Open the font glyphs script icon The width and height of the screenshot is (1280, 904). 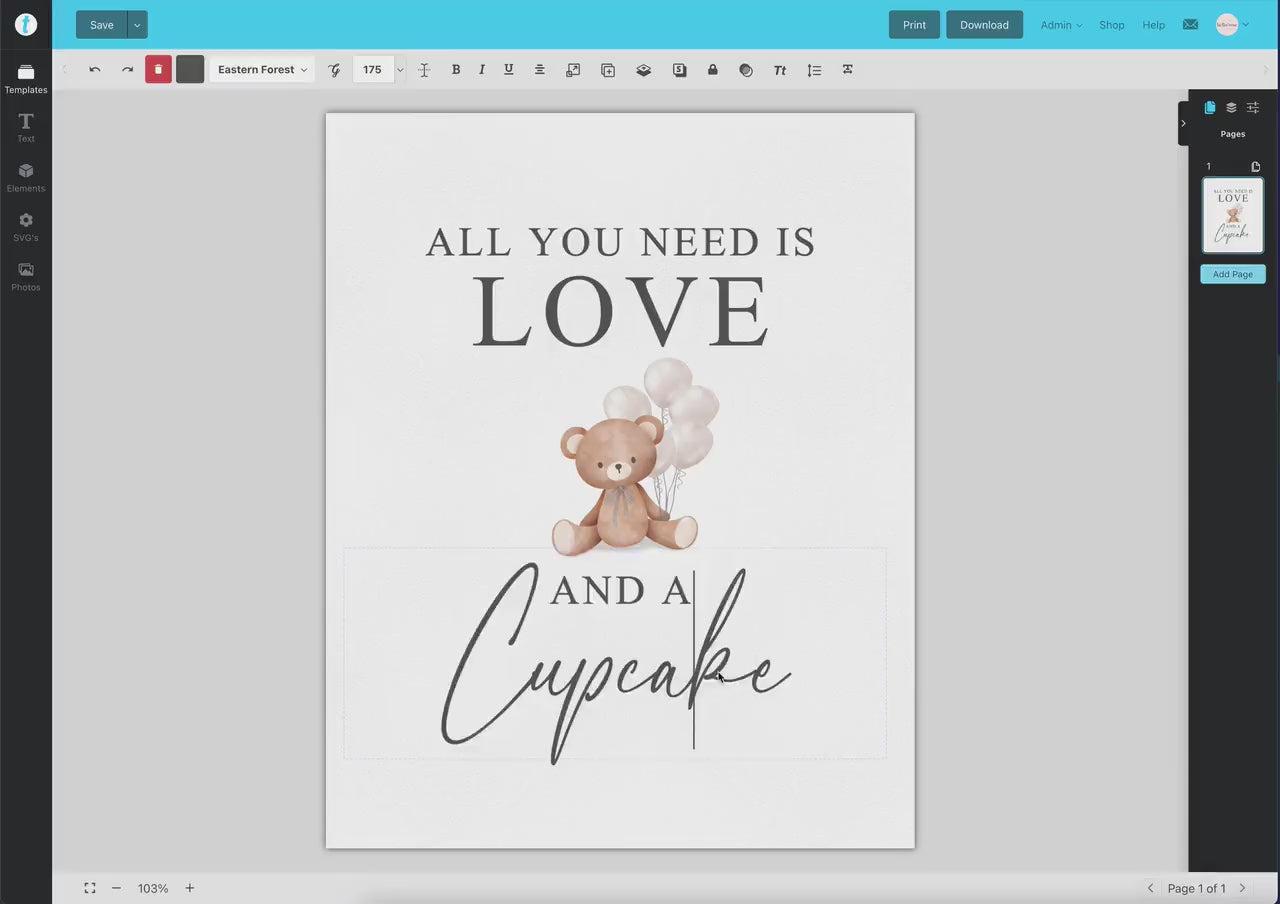click(x=334, y=70)
